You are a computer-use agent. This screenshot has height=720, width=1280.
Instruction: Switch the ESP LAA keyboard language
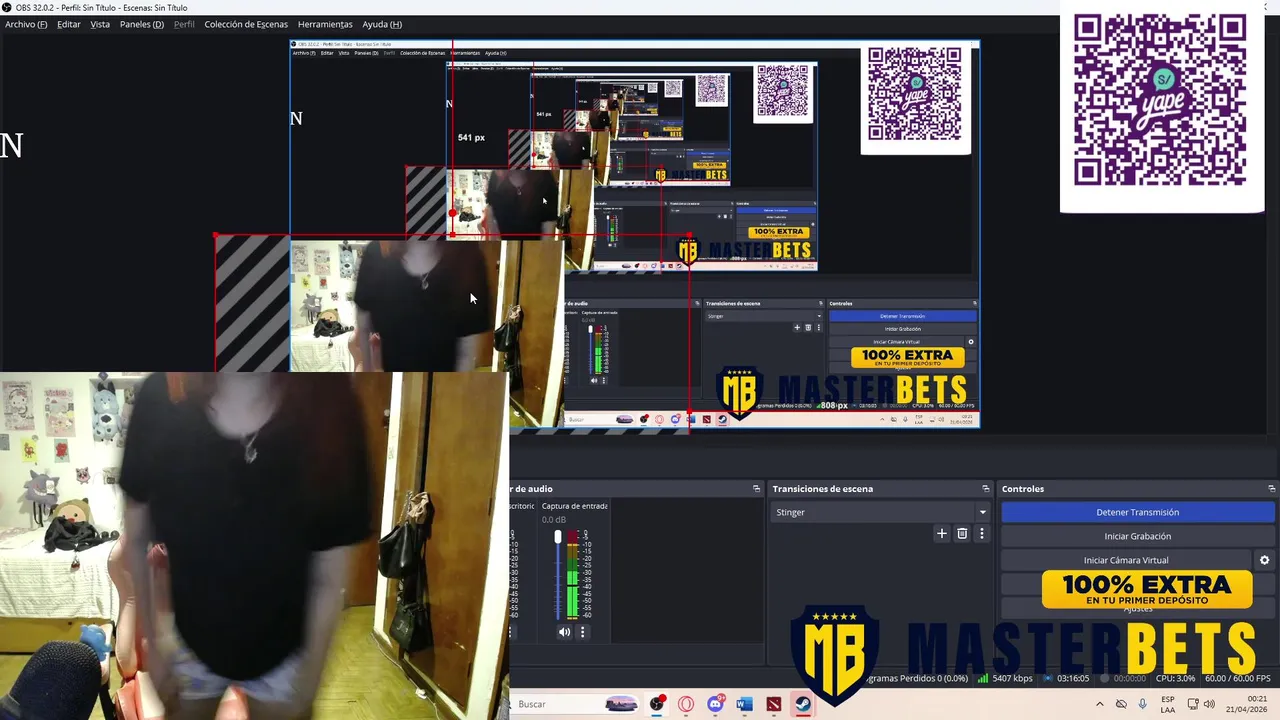tap(1167, 704)
